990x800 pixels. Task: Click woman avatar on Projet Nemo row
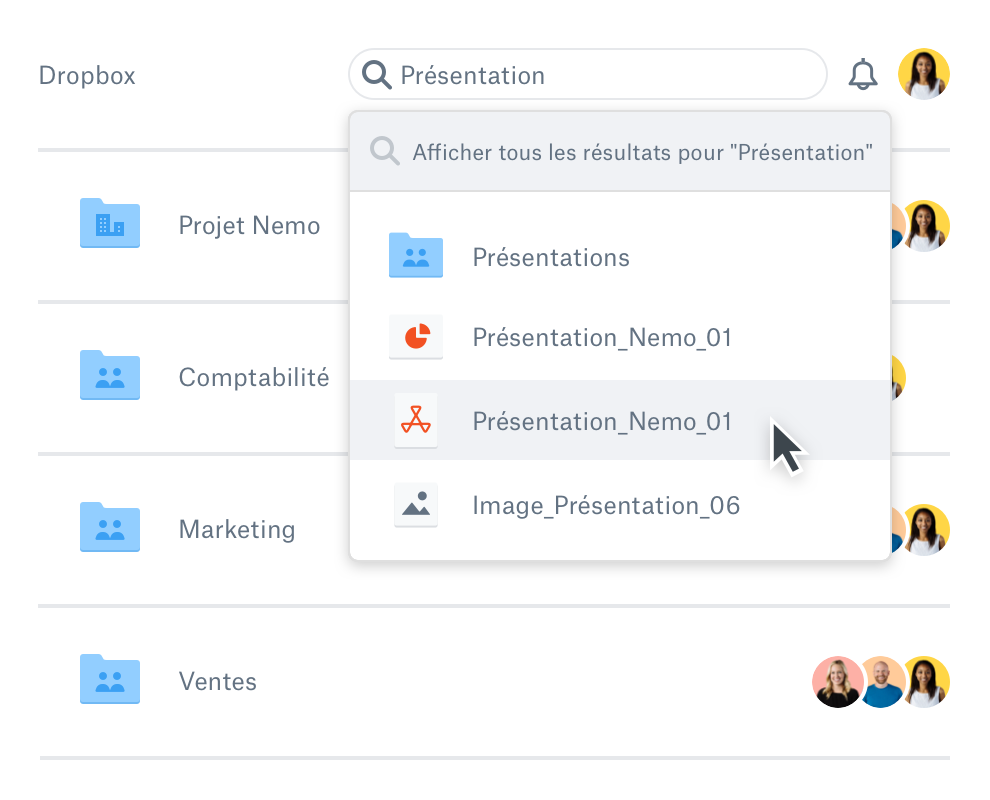[925, 226]
